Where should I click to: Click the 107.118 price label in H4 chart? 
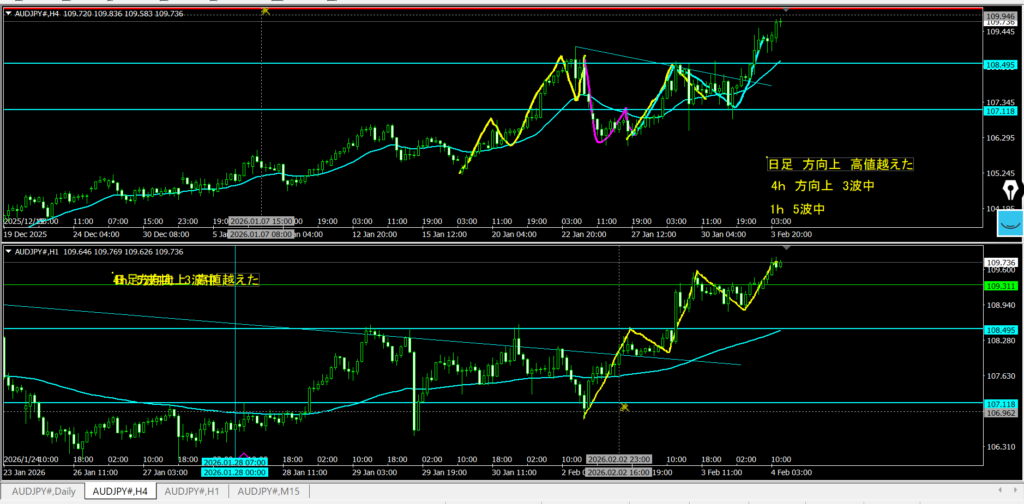coord(1001,110)
